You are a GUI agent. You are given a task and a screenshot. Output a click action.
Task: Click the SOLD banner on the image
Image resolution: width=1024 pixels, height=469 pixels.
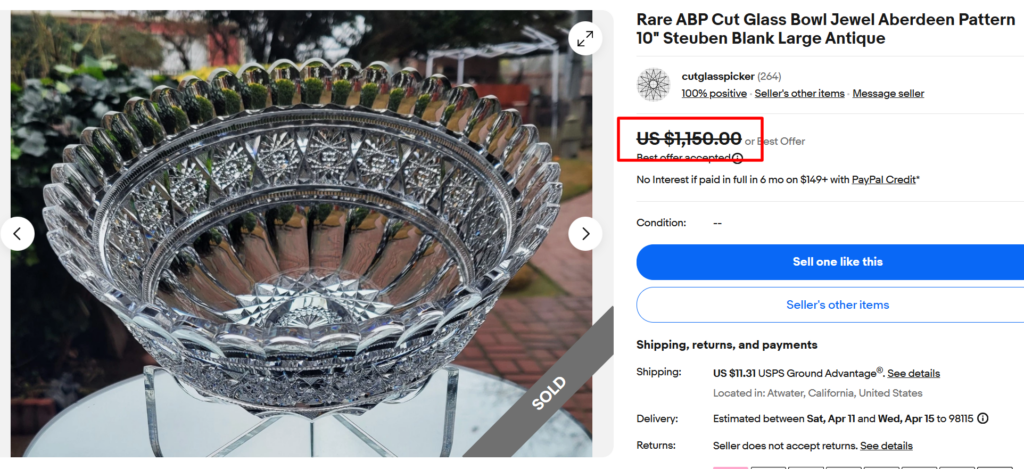(x=548, y=394)
